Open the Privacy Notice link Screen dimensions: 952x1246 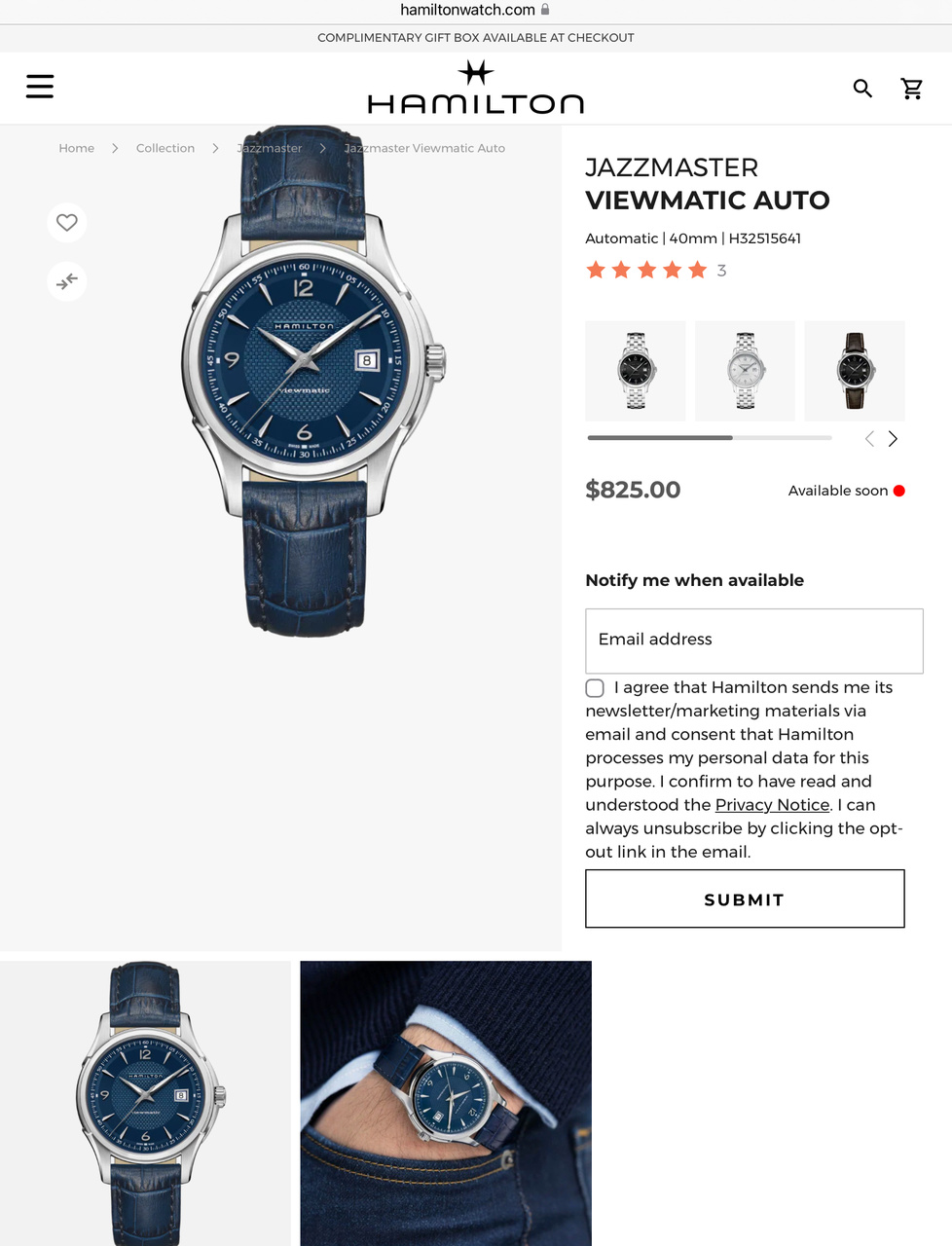coord(772,805)
